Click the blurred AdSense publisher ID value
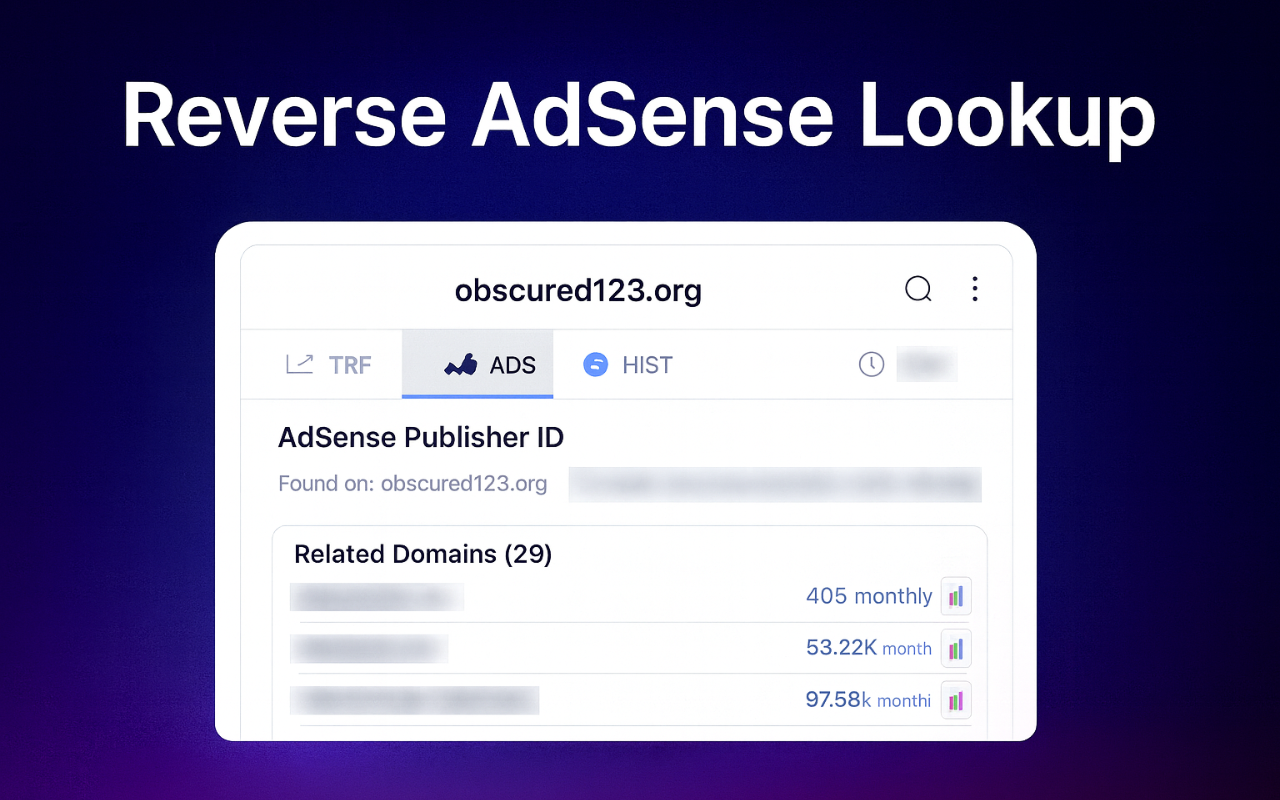Image resolution: width=1280 pixels, height=800 pixels. [x=775, y=484]
